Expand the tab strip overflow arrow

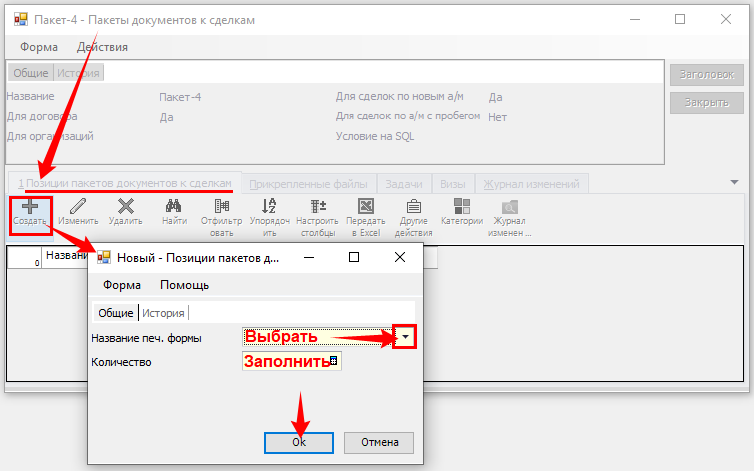pyautogui.click(x=735, y=182)
